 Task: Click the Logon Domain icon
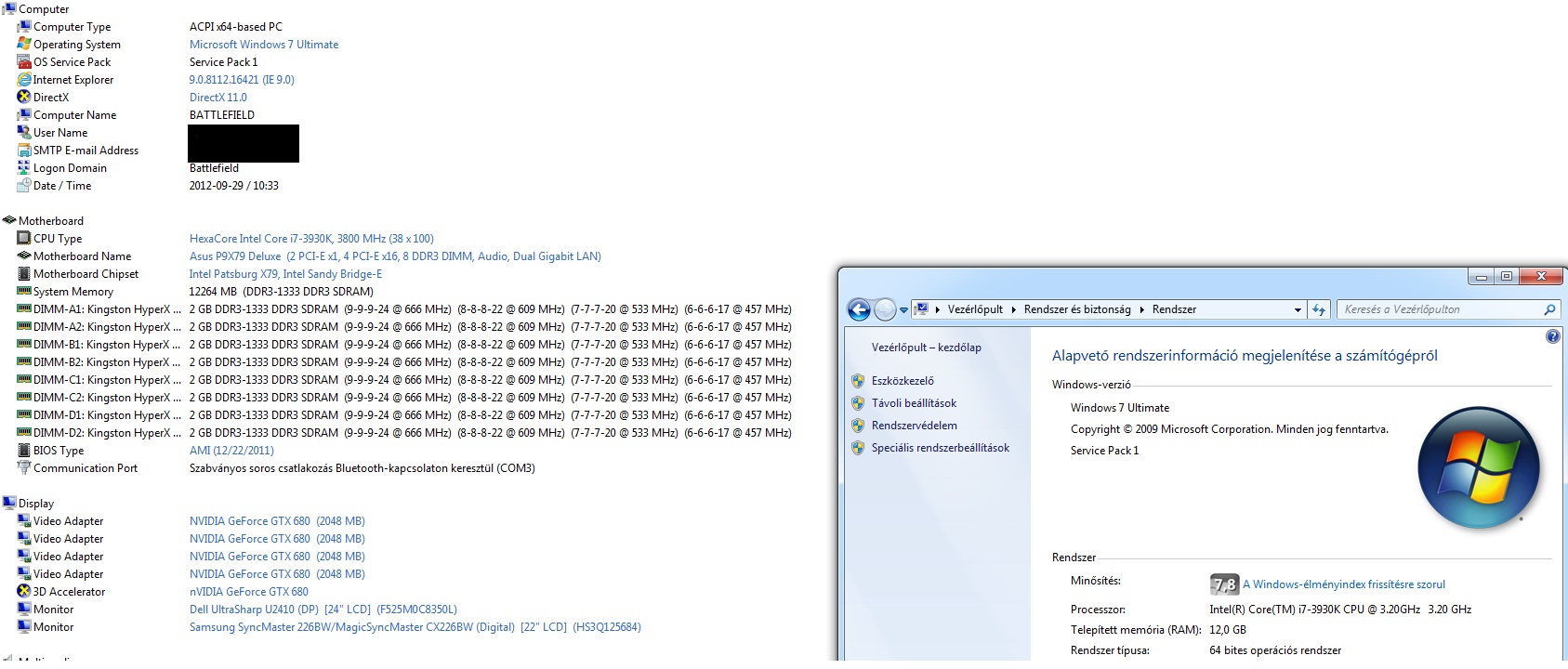(24, 167)
